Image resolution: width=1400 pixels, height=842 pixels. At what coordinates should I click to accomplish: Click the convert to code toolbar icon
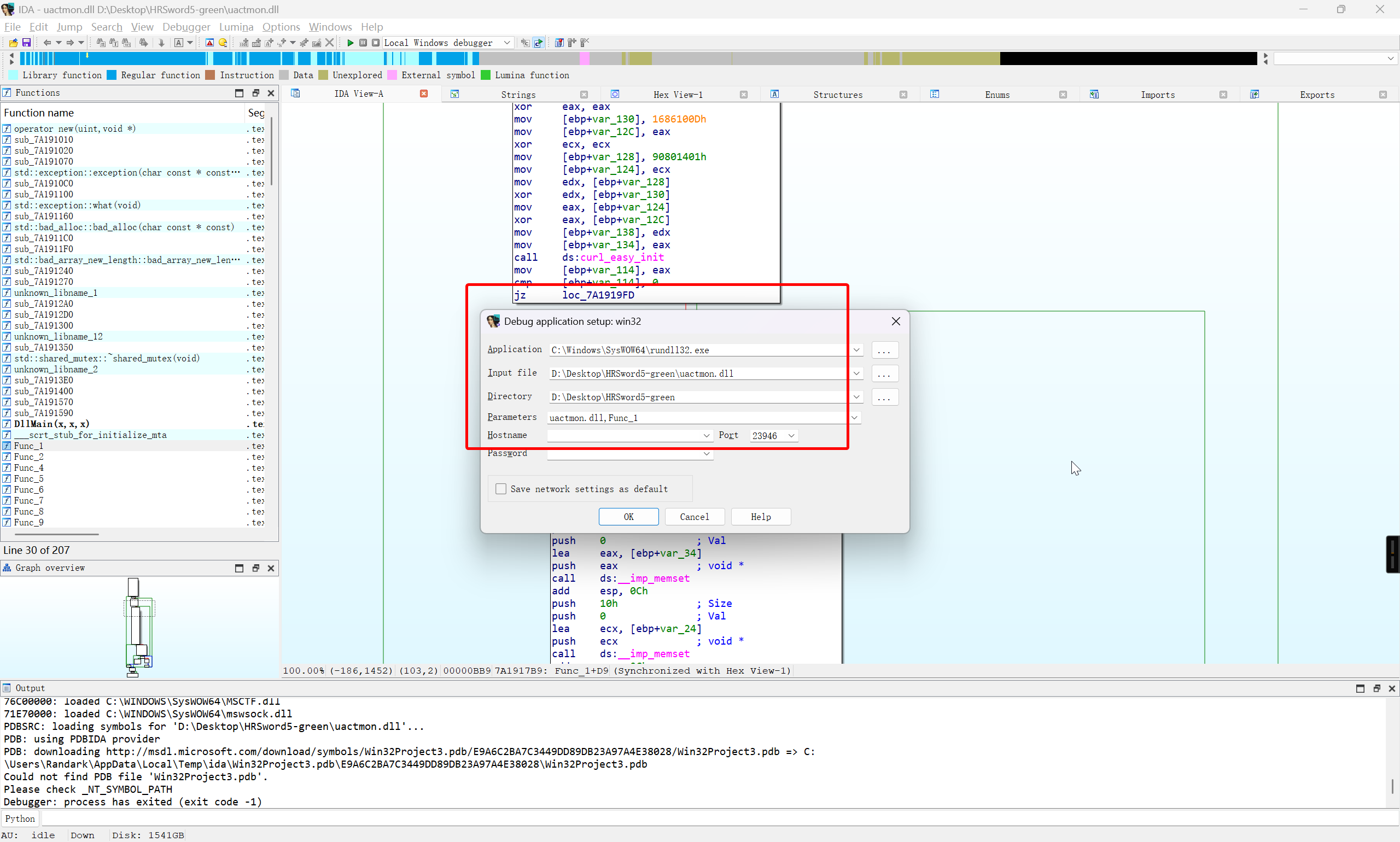[x=244, y=43]
